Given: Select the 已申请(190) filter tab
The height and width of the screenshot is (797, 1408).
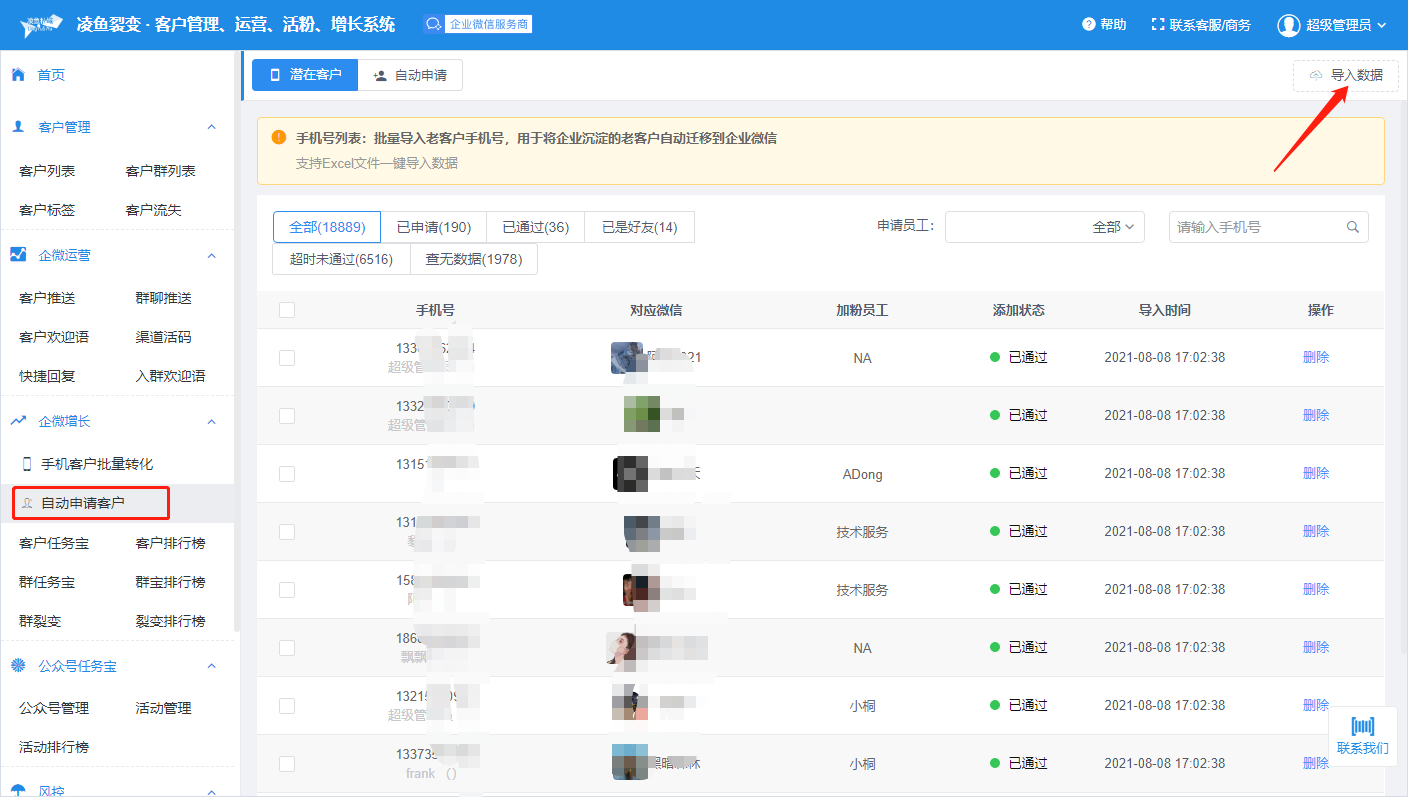Looking at the screenshot, I should pyautogui.click(x=433, y=227).
